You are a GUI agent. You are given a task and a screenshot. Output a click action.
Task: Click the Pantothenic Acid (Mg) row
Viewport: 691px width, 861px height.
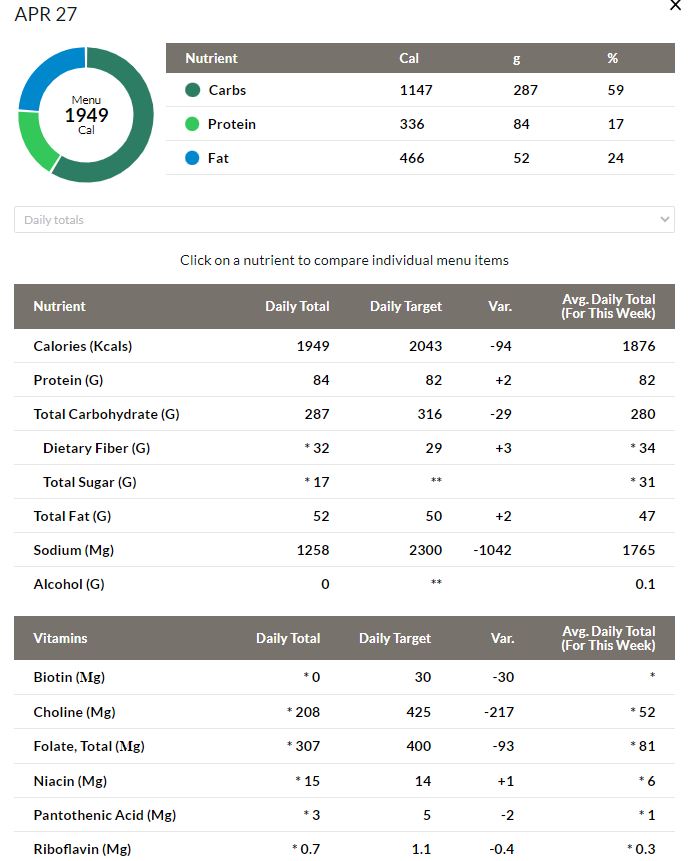tap(344, 815)
